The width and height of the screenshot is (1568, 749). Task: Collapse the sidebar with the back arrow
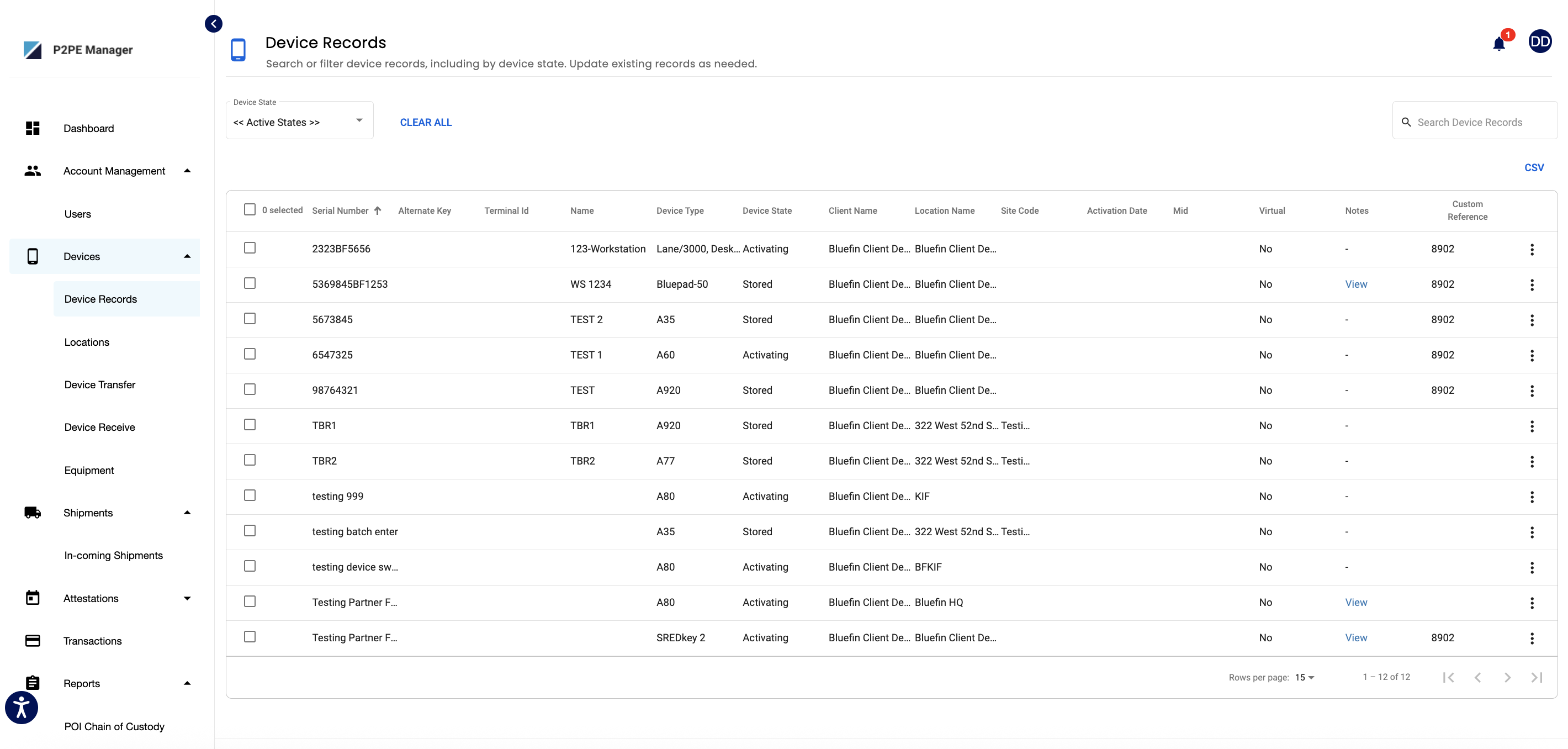pos(214,24)
